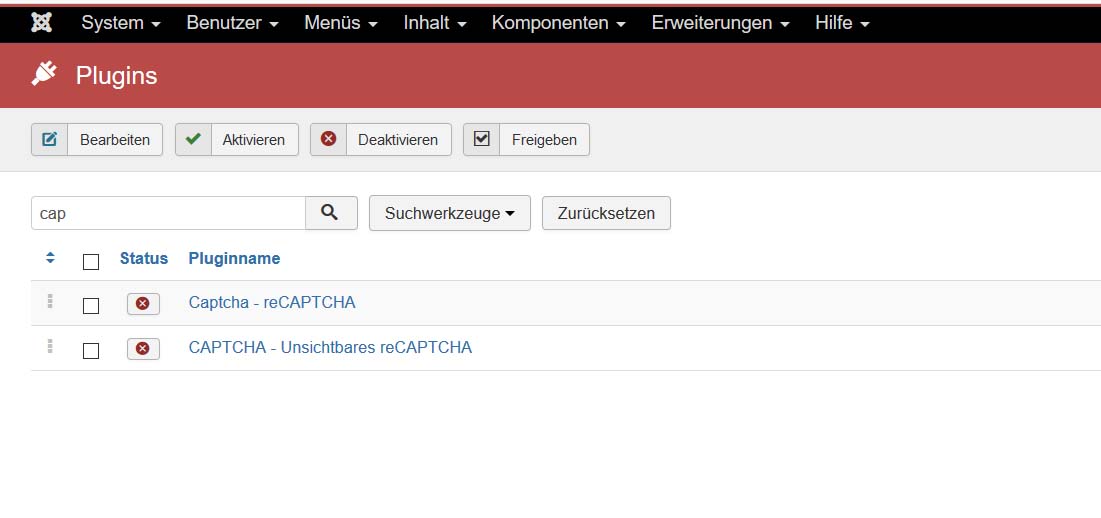Viewport: 1101px width, 518px height.
Task: Click the Freigeben button label
Action: pos(544,140)
